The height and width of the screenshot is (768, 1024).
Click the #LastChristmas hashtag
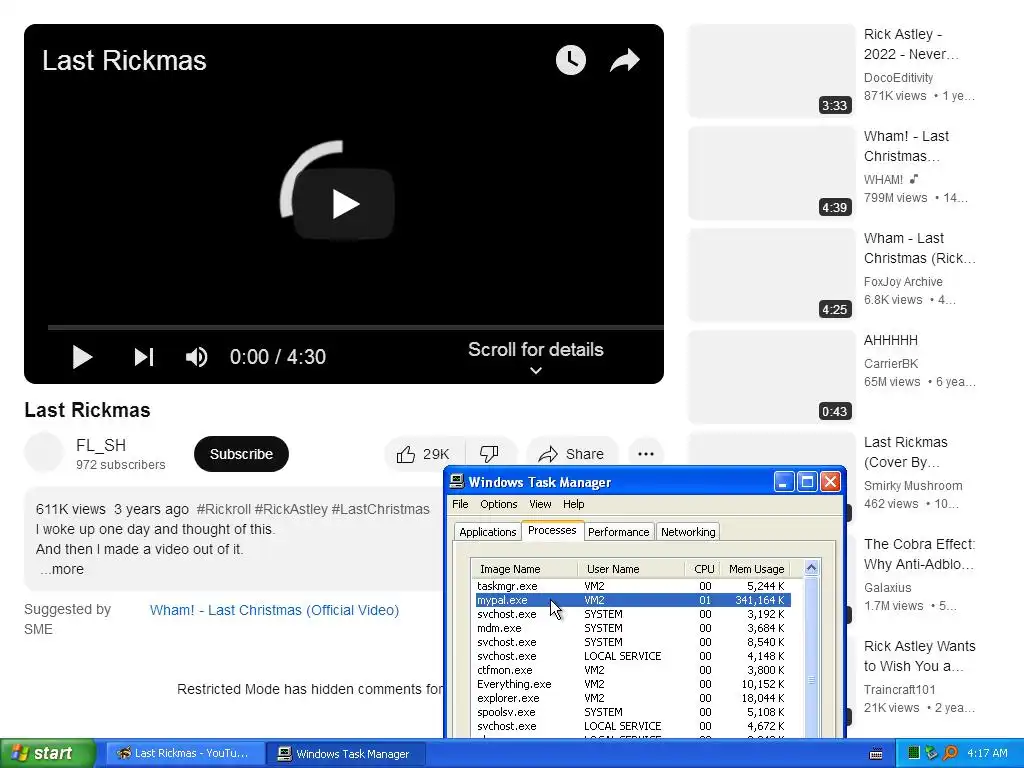381,509
